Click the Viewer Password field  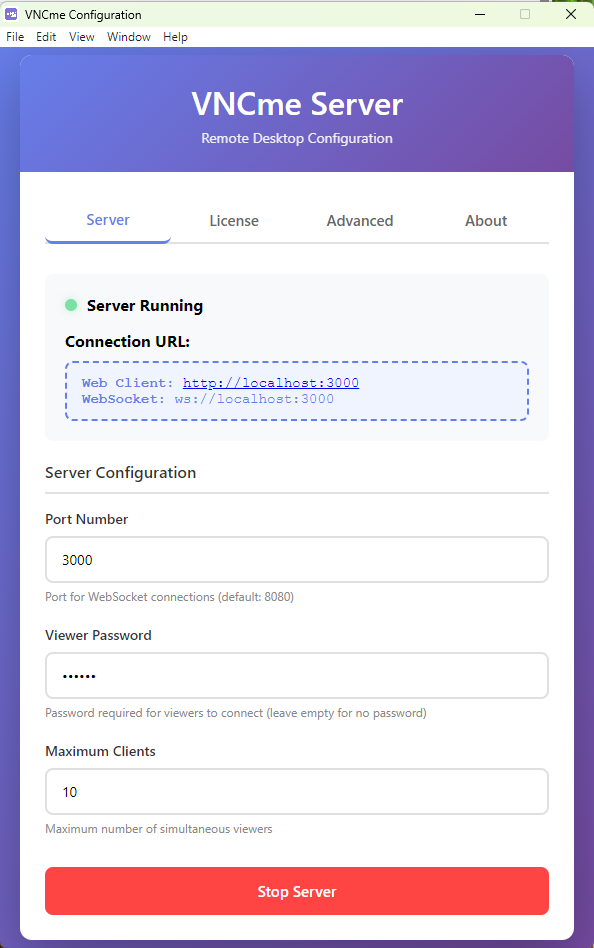(x=297, y=676)
